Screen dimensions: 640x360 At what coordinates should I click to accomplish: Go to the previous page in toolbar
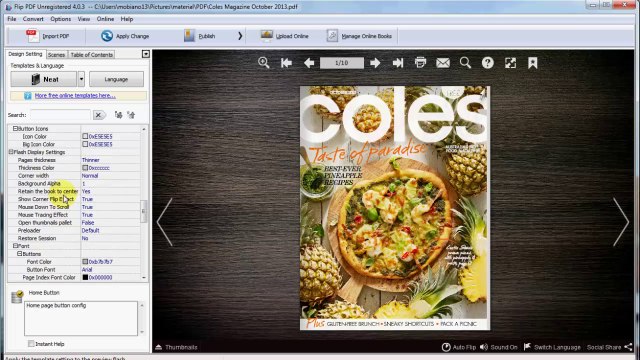pyautogui.click(x=309, y=62)
